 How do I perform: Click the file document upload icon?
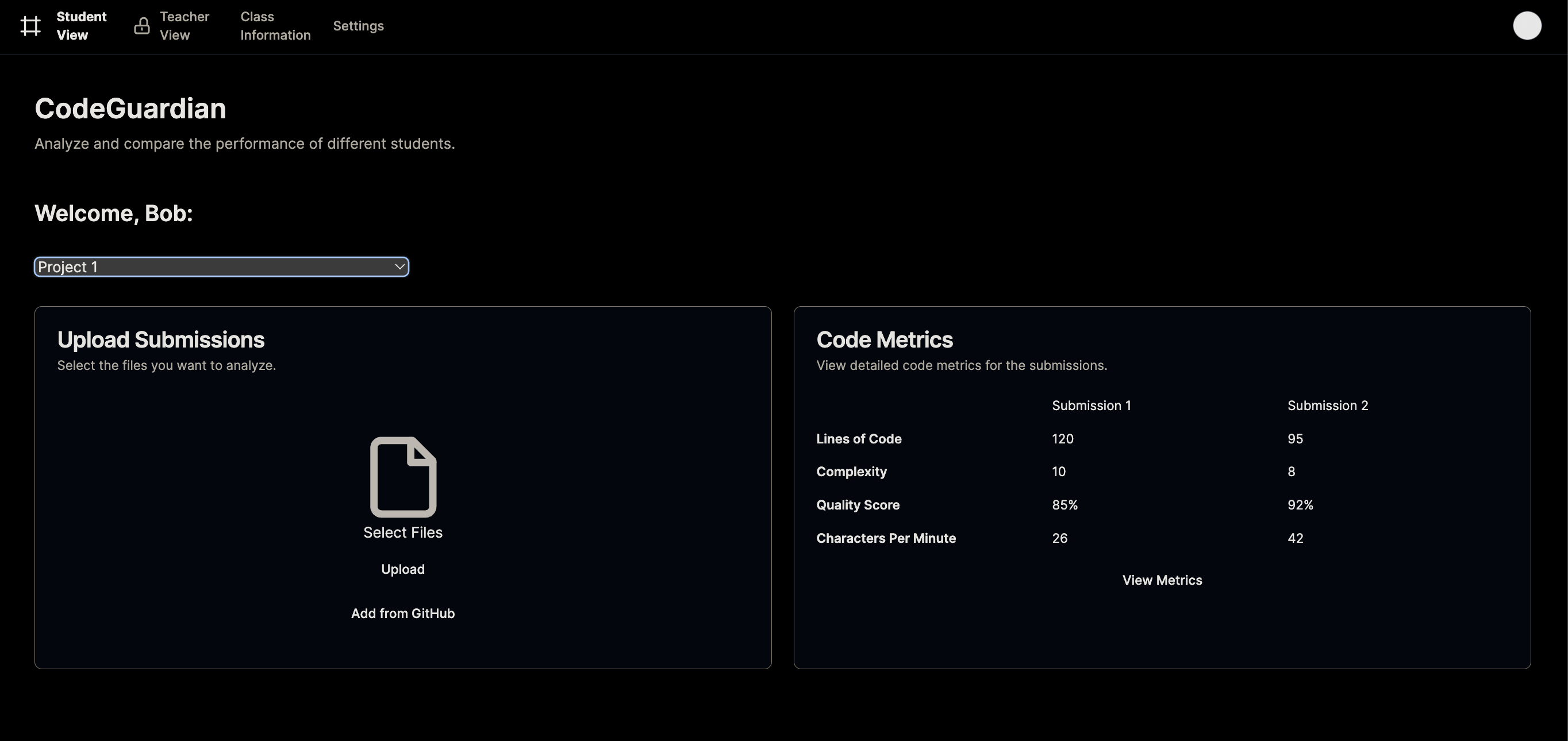(x=403, y=476)
